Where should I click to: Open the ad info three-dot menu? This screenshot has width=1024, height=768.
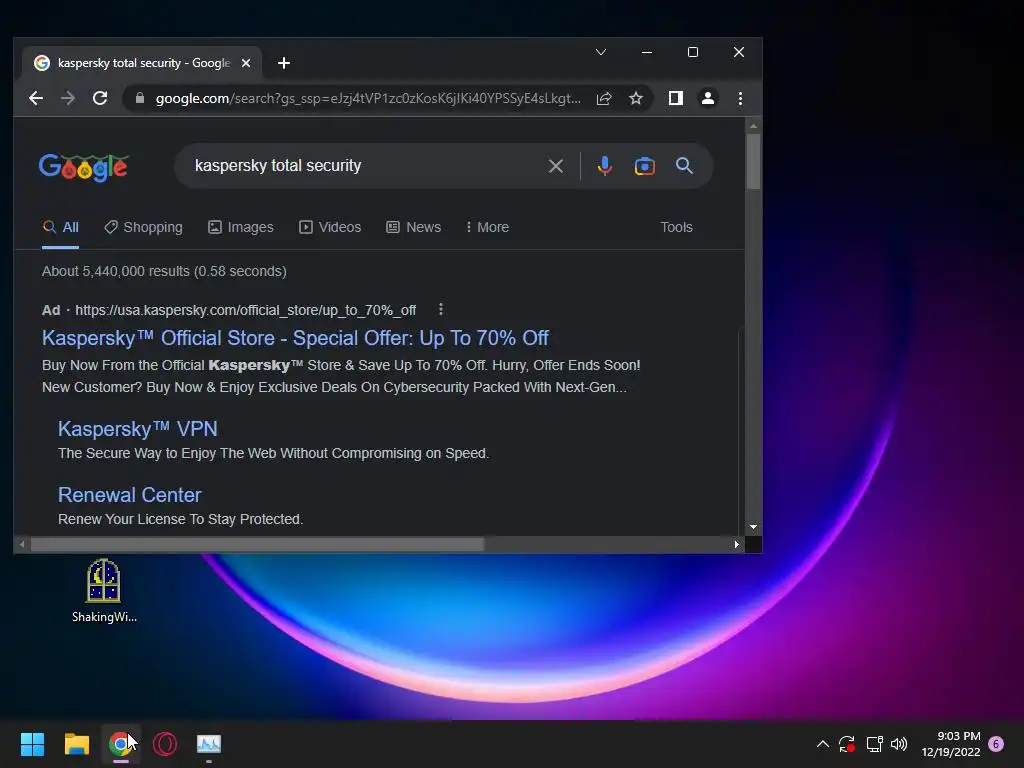(441, 309)
